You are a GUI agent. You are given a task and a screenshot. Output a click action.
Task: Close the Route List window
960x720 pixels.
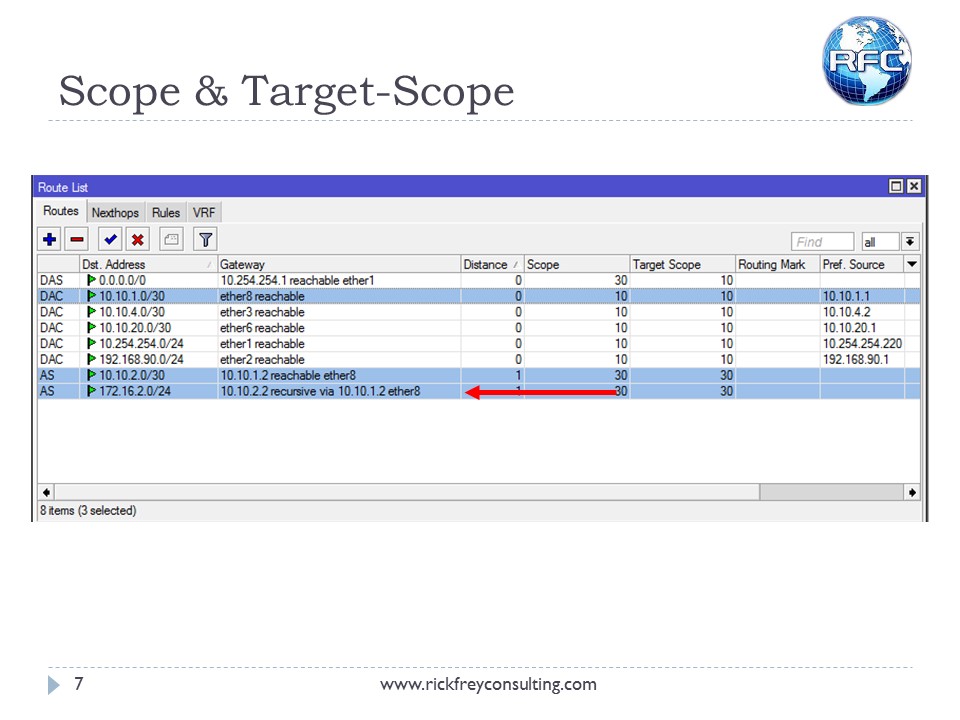coord(913,186)
